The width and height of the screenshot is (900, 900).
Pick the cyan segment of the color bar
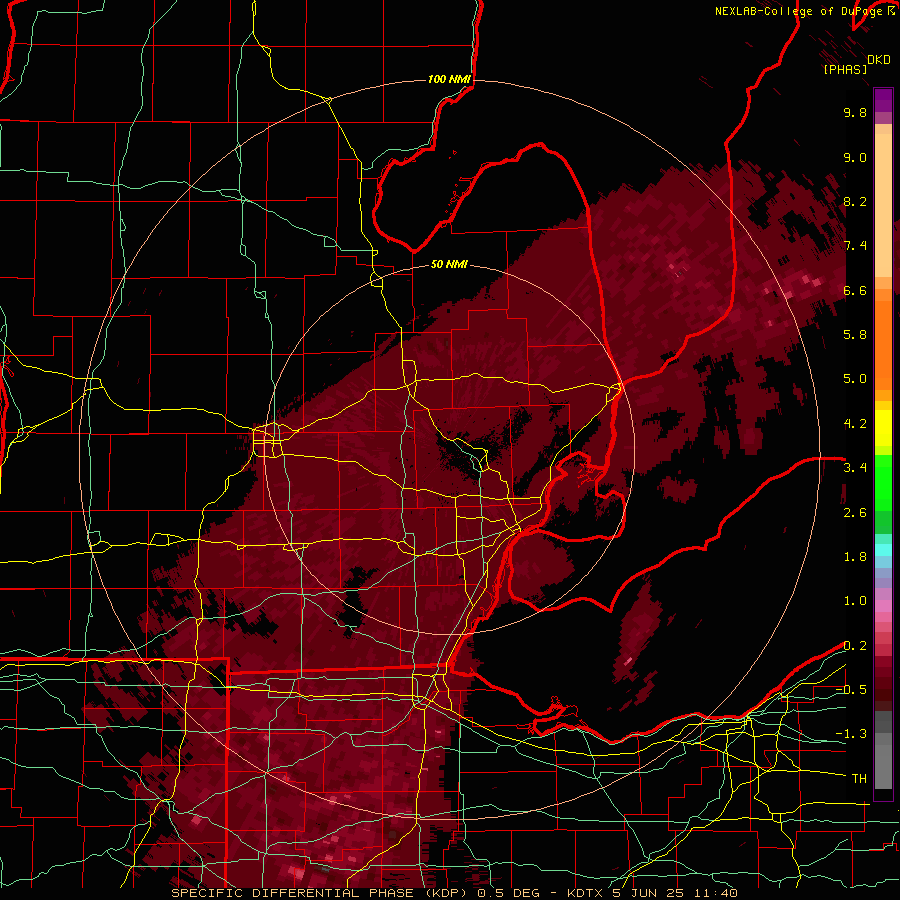tap(883, 549)
